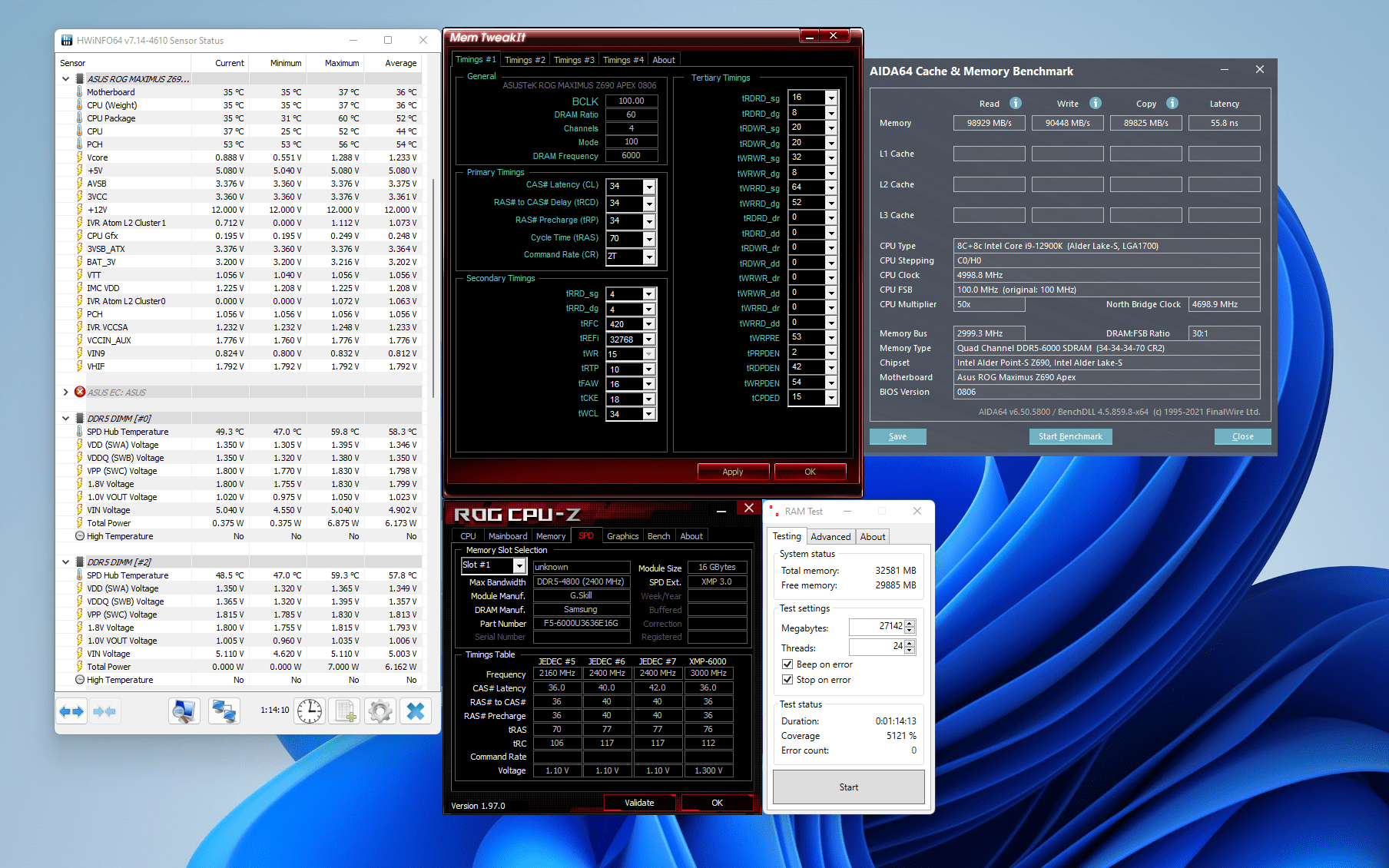
Task: Expand ASUS EC sensor group
Action: pos(66,392)
